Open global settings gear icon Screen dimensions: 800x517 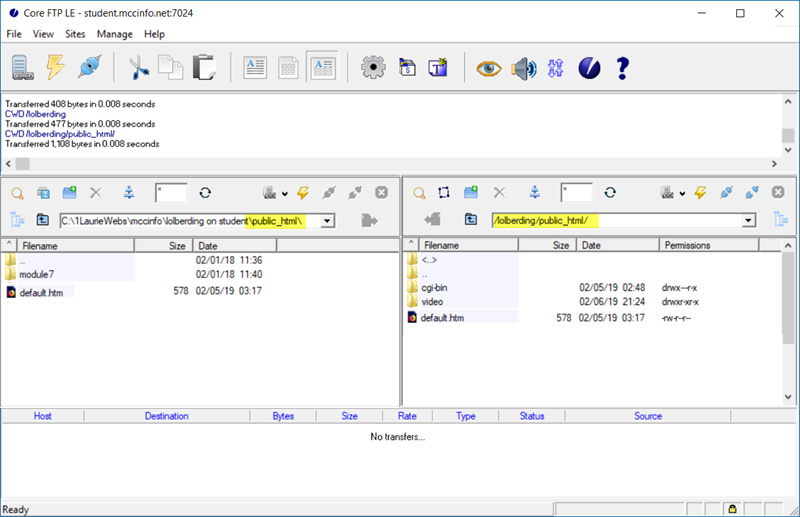tap(373, 67)
